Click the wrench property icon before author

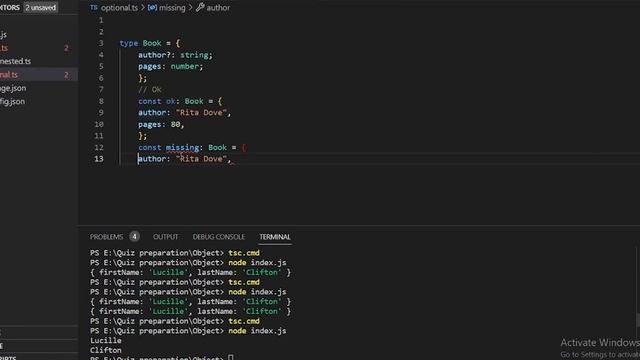click(200, 7)
